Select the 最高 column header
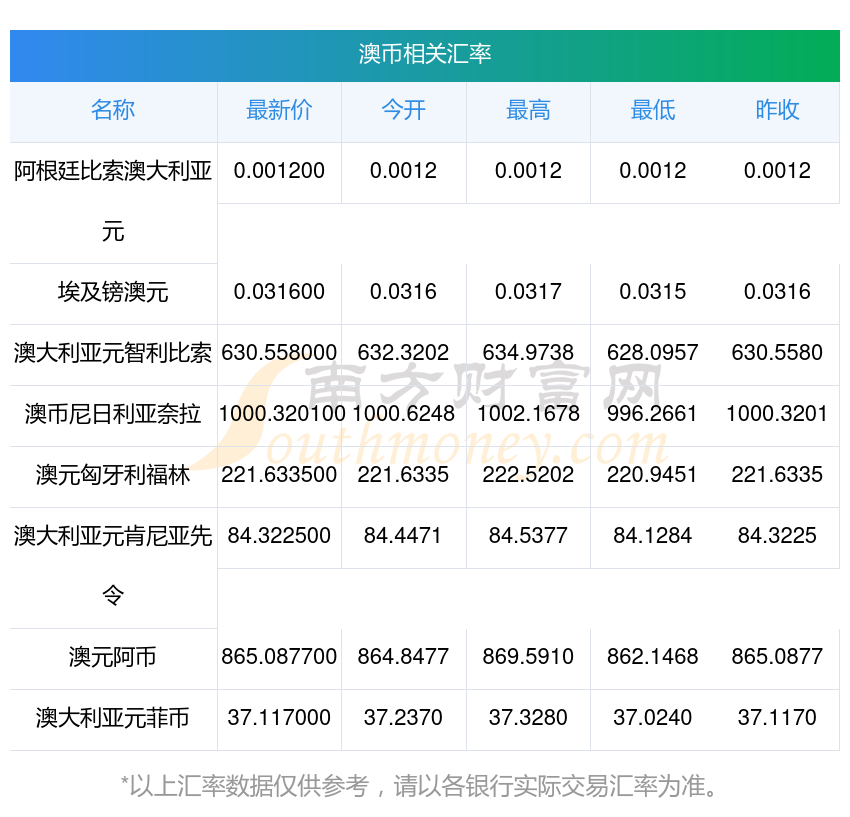The width and height of the screenshot is (850, 817). pyautogui.click(x=528, y=110)
